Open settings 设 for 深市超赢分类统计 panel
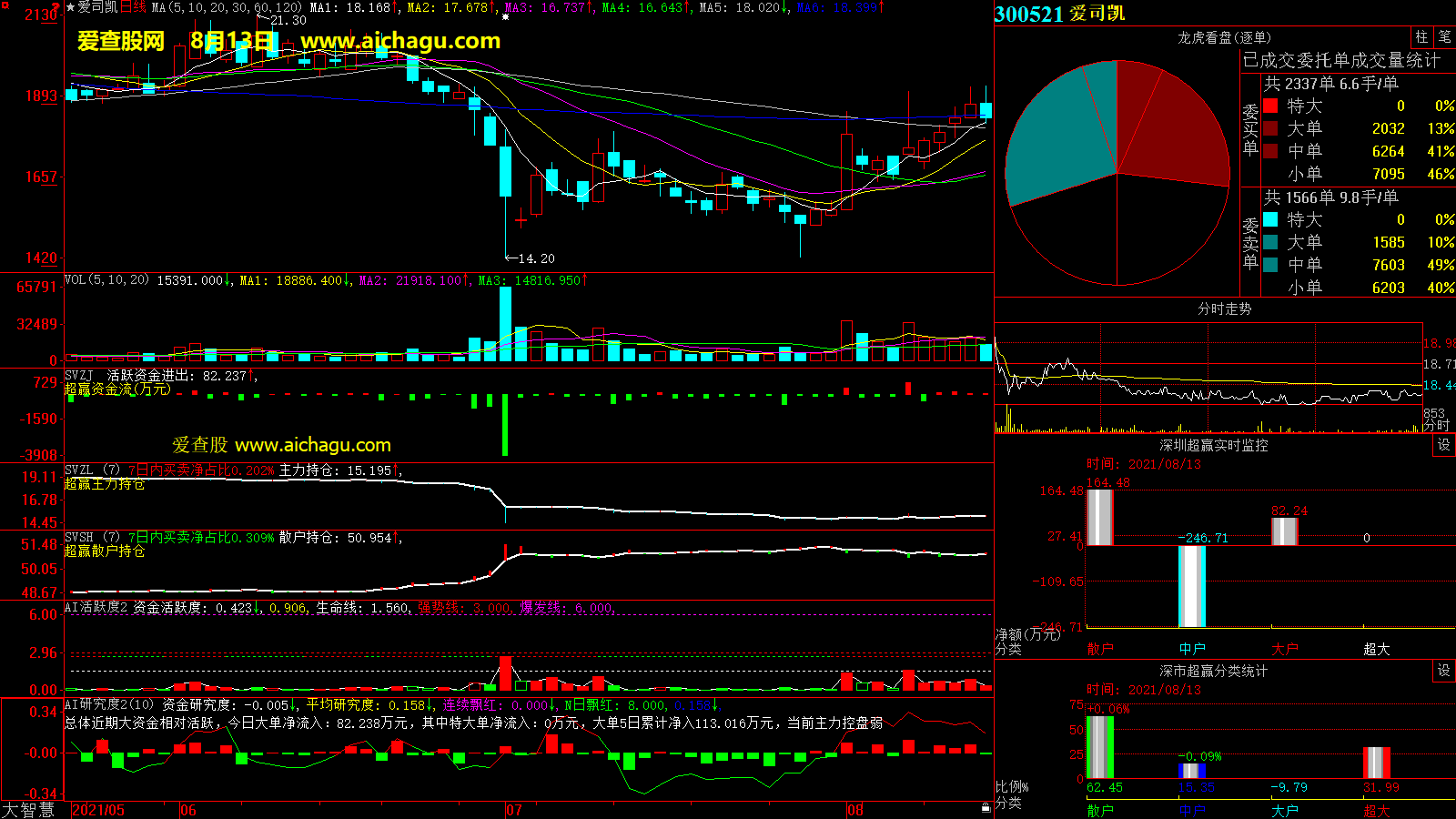This screenshot has height=819, width=1456. click(x=1444, y=671)
